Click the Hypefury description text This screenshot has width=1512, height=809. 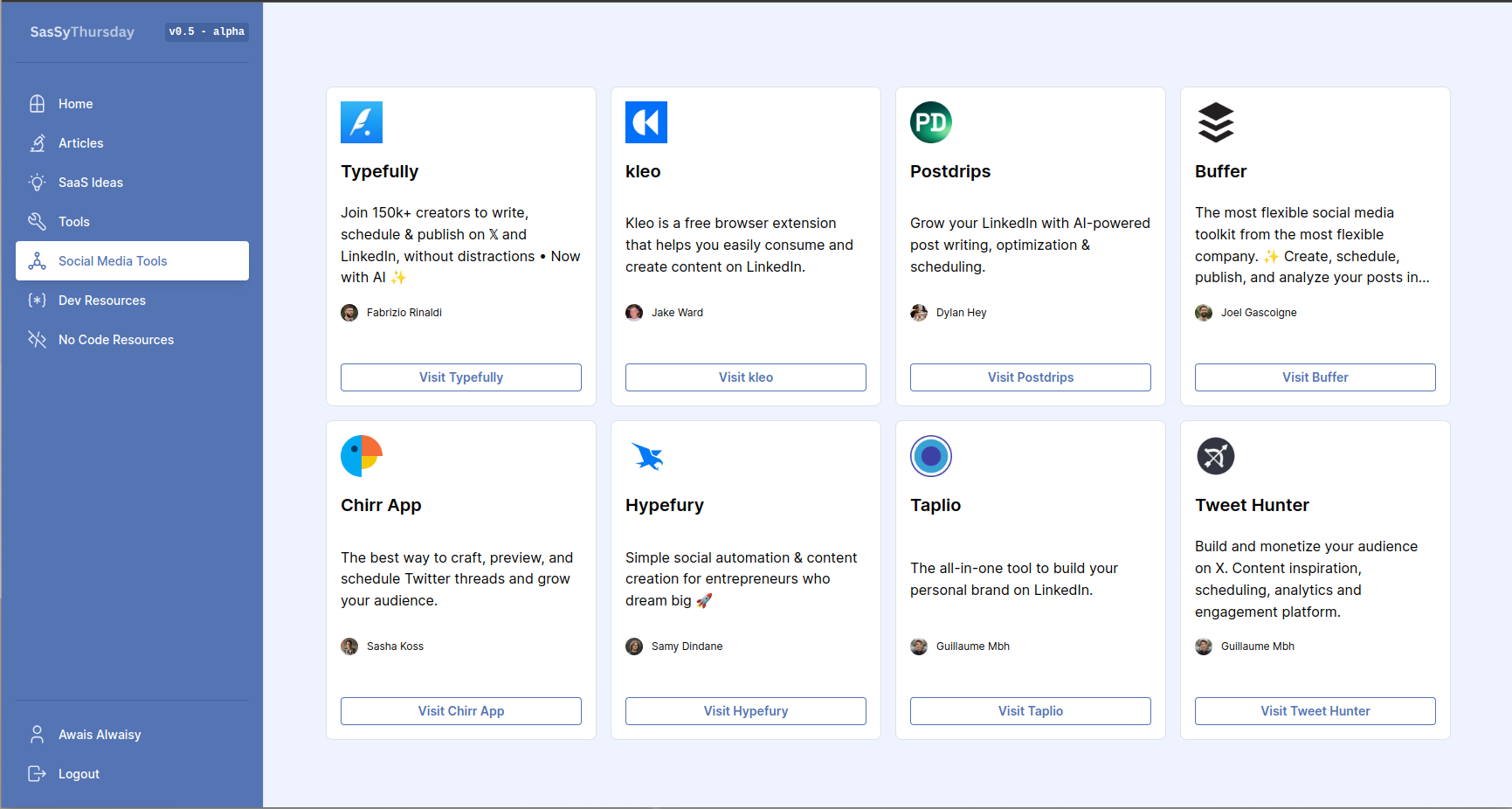point(742,579)
